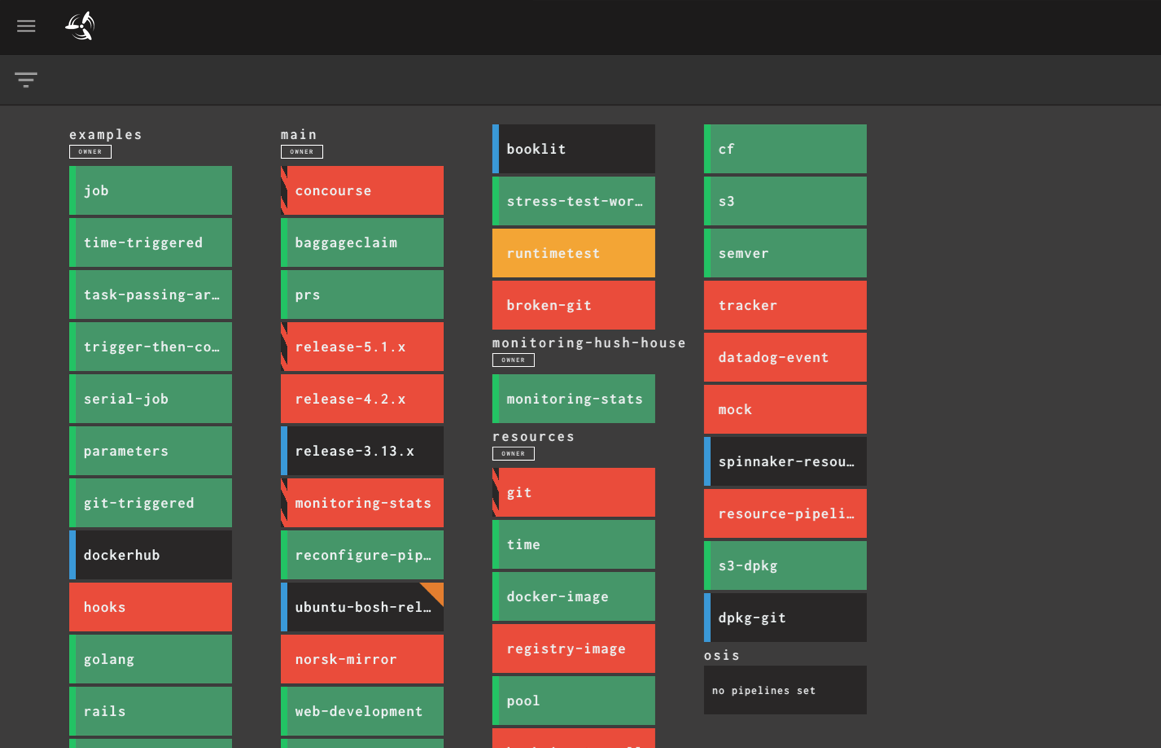1161x748 pixels.
Task: Click the blue pause stripe on dpkg-git
Action: (706, 616)
